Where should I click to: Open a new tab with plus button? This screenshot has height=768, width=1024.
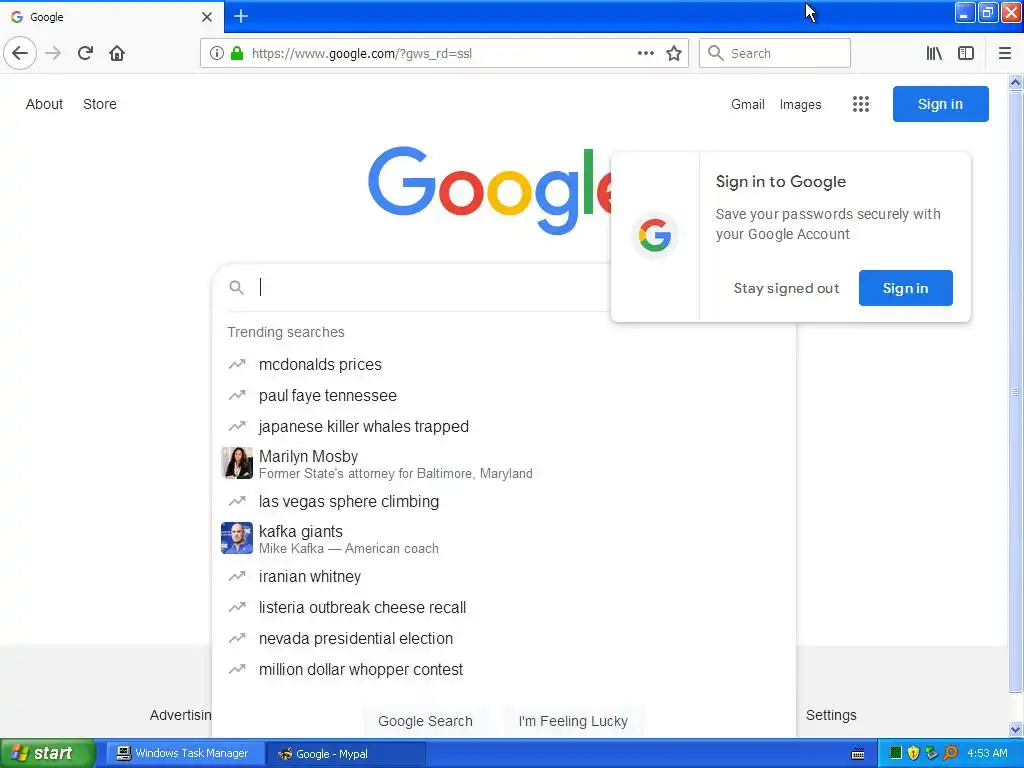click(x=241, y=16)
